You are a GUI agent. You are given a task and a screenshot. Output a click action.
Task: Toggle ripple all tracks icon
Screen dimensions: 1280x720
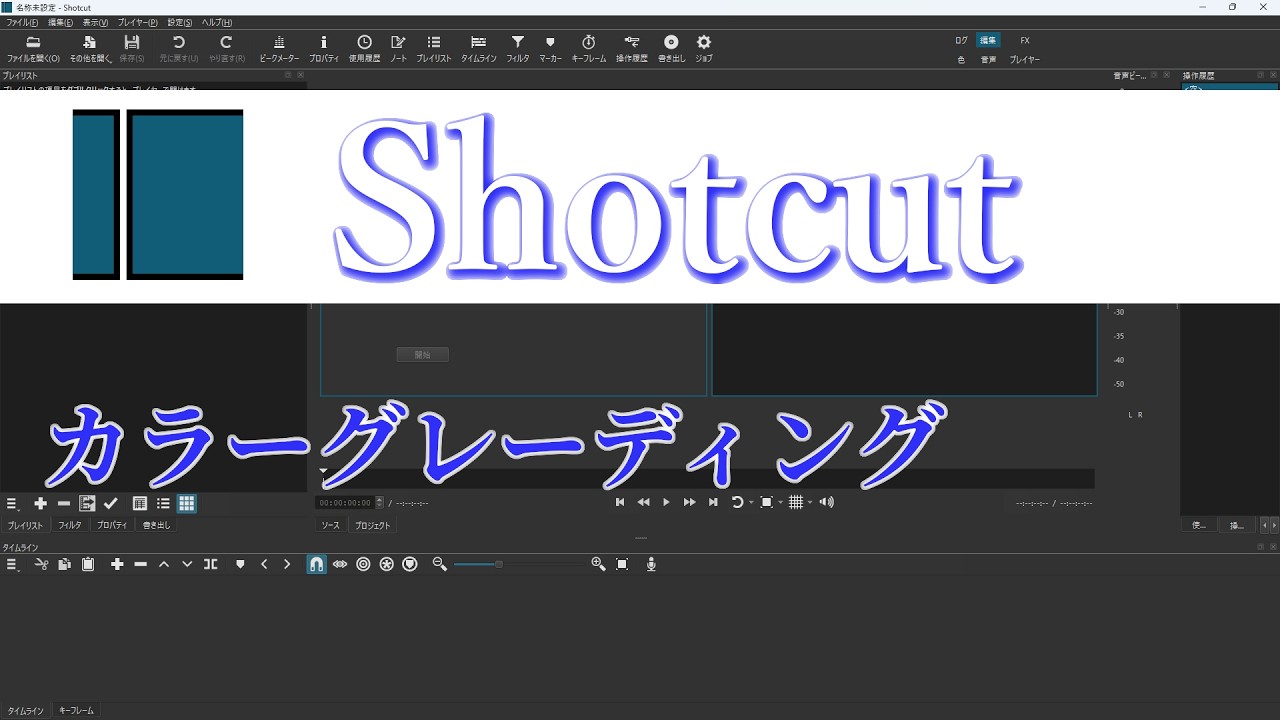[387, 564]
